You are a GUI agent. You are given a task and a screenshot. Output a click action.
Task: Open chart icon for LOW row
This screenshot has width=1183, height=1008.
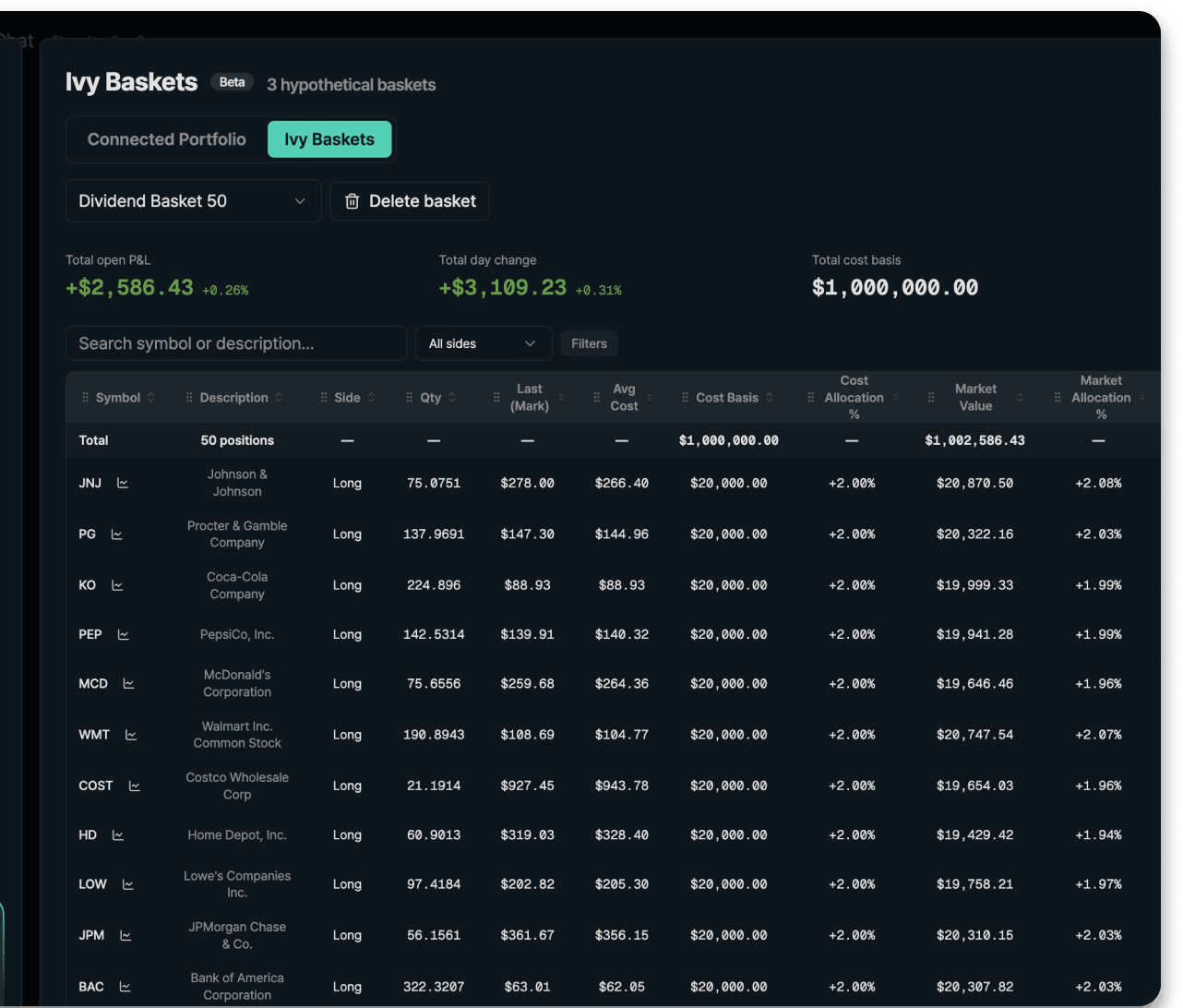point(128,884)
